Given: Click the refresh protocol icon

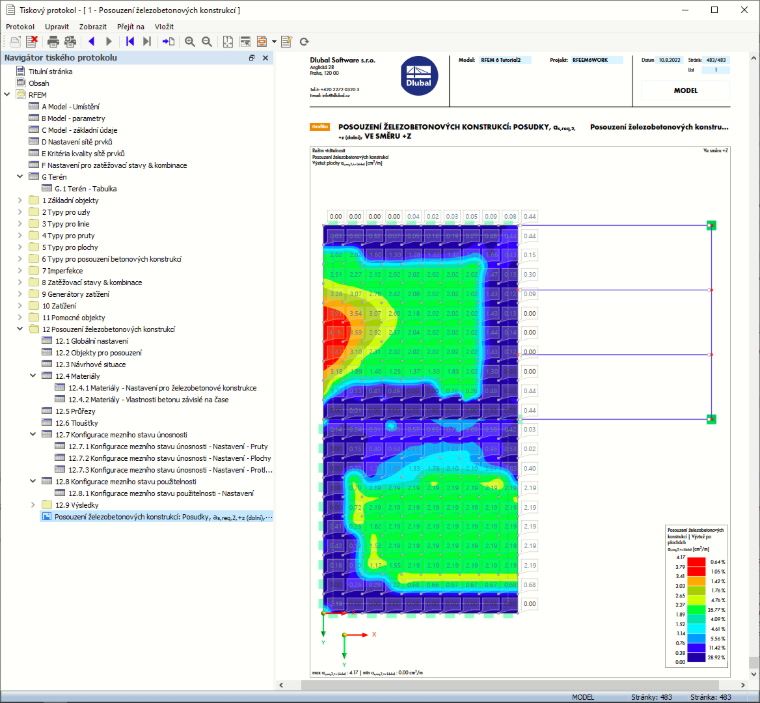Looking at the screenshot, I should (x=304, y=42).
